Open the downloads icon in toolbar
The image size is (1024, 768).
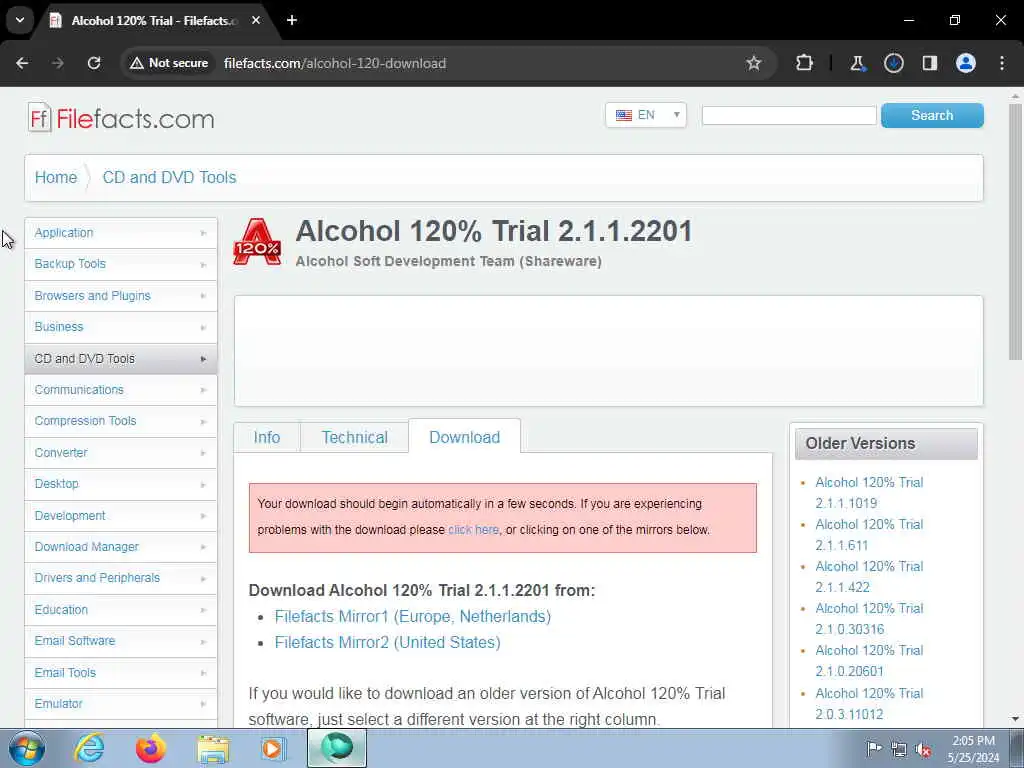[x=893, y=63]
